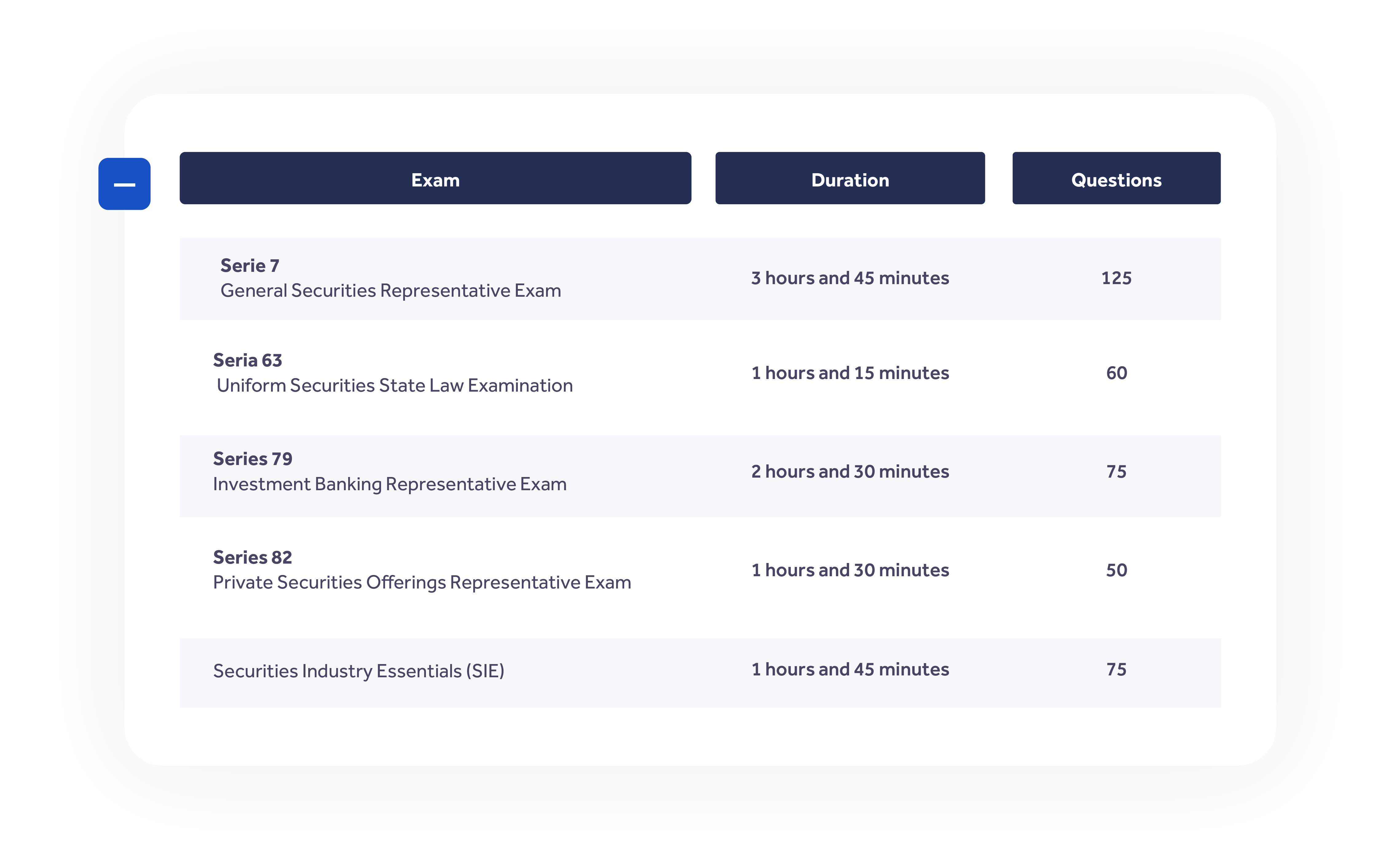Click Uniform Securities State Law Examination
This screenshot has height=868, width=1393.
click(x=395, y=385)
